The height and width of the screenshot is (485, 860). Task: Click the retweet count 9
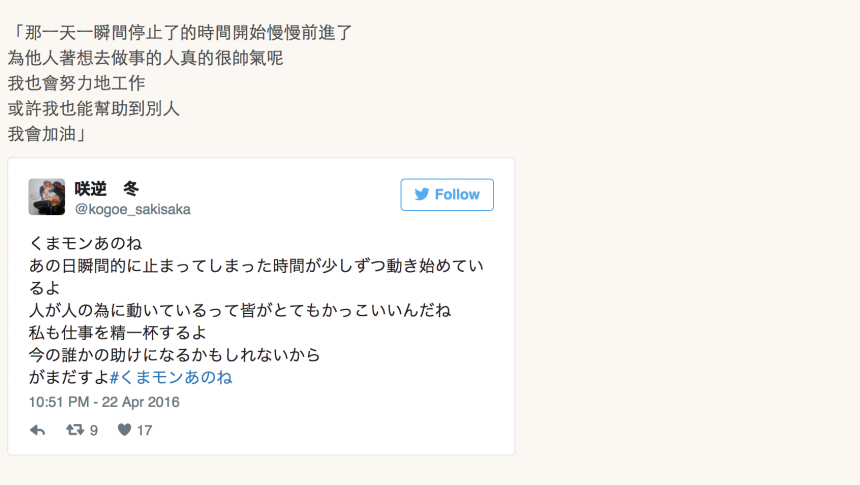(94, 430)
